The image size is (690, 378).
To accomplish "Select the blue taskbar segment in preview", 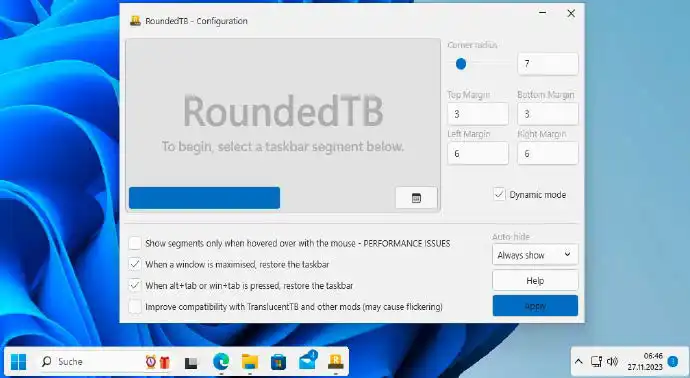I will pos(204,198).
